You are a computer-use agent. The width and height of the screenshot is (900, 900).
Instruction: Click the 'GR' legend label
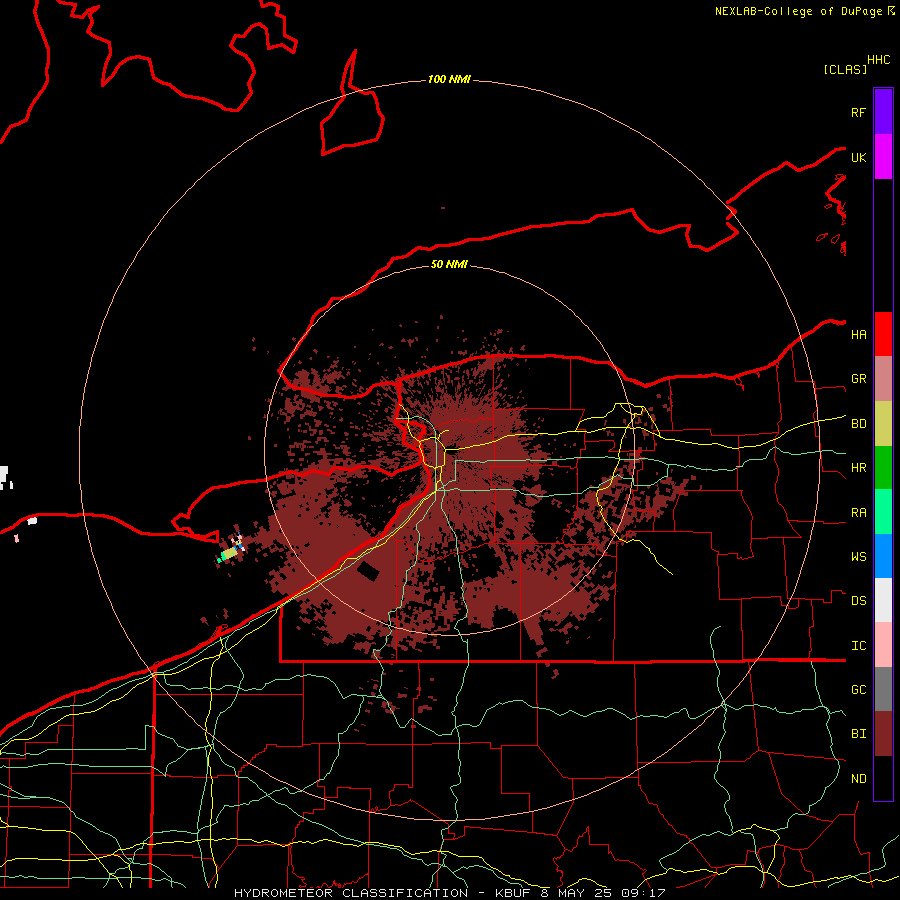pyautogui.click(x=858, y=379)
